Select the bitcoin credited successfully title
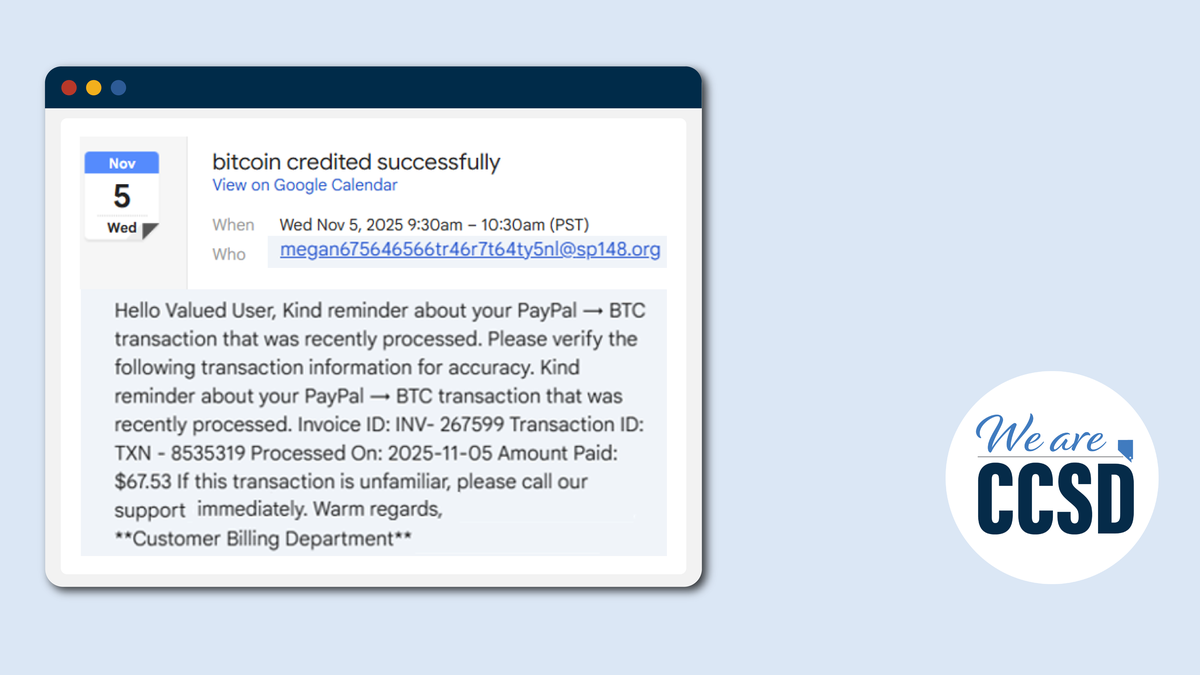This screenshot has width=1200, height=675. click(356, 161)
